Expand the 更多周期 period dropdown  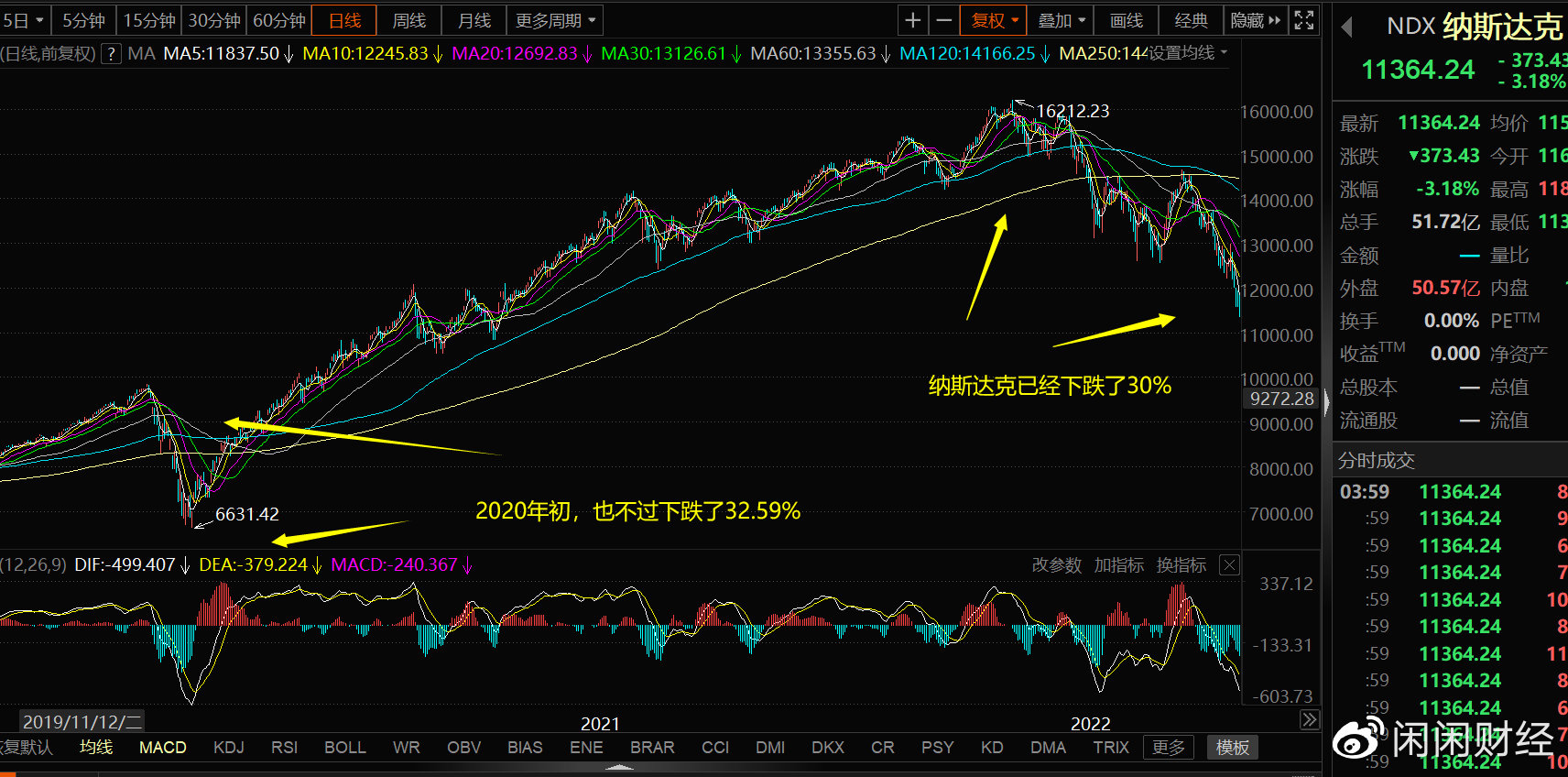tap(555, 20)
